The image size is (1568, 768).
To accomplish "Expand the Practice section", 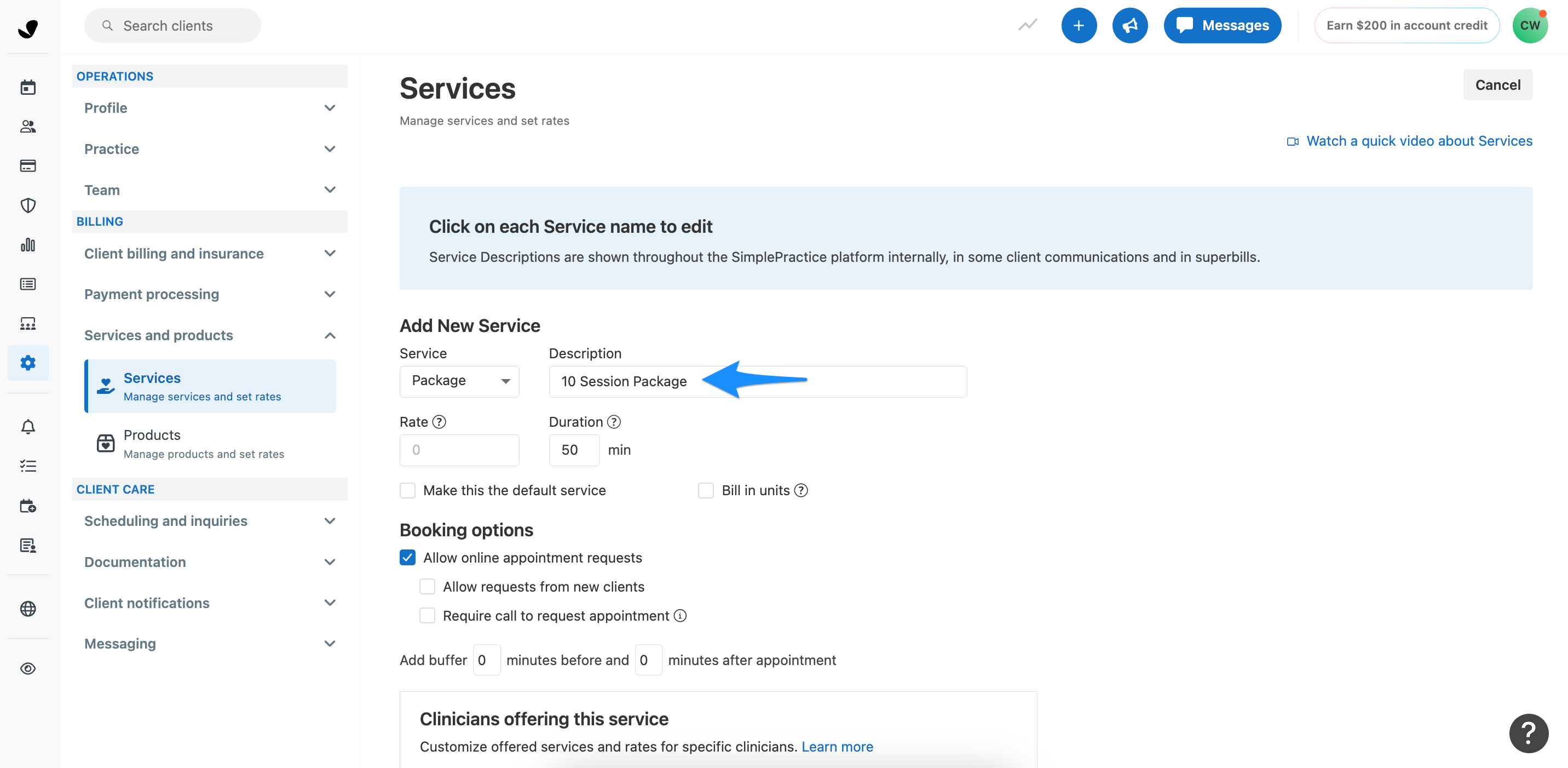I will point(210,149).
